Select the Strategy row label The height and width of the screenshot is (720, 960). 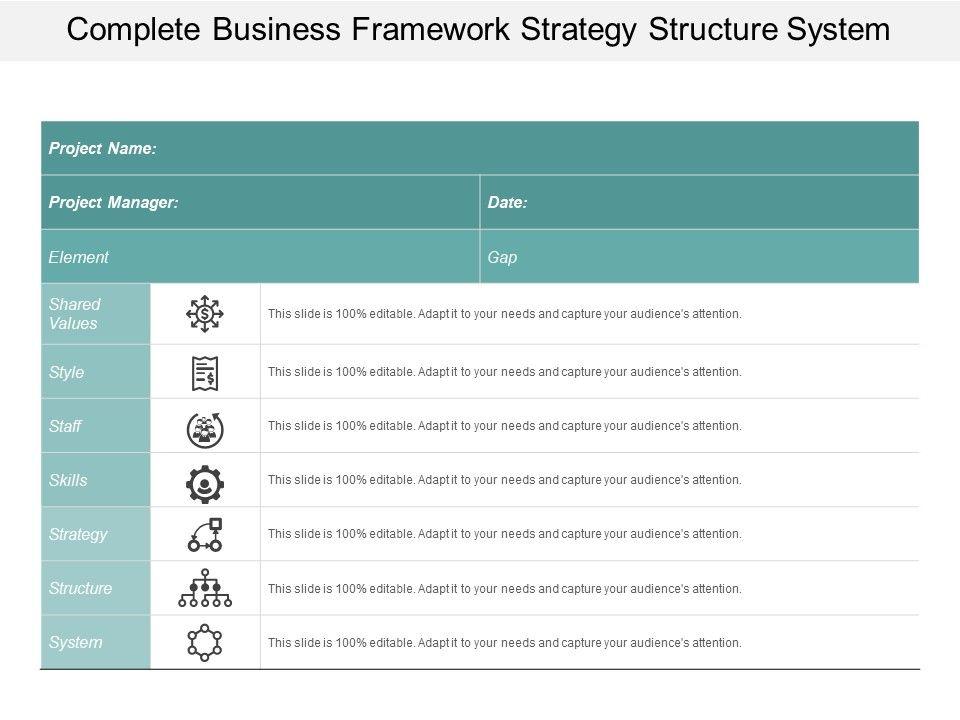pos(95,534)
